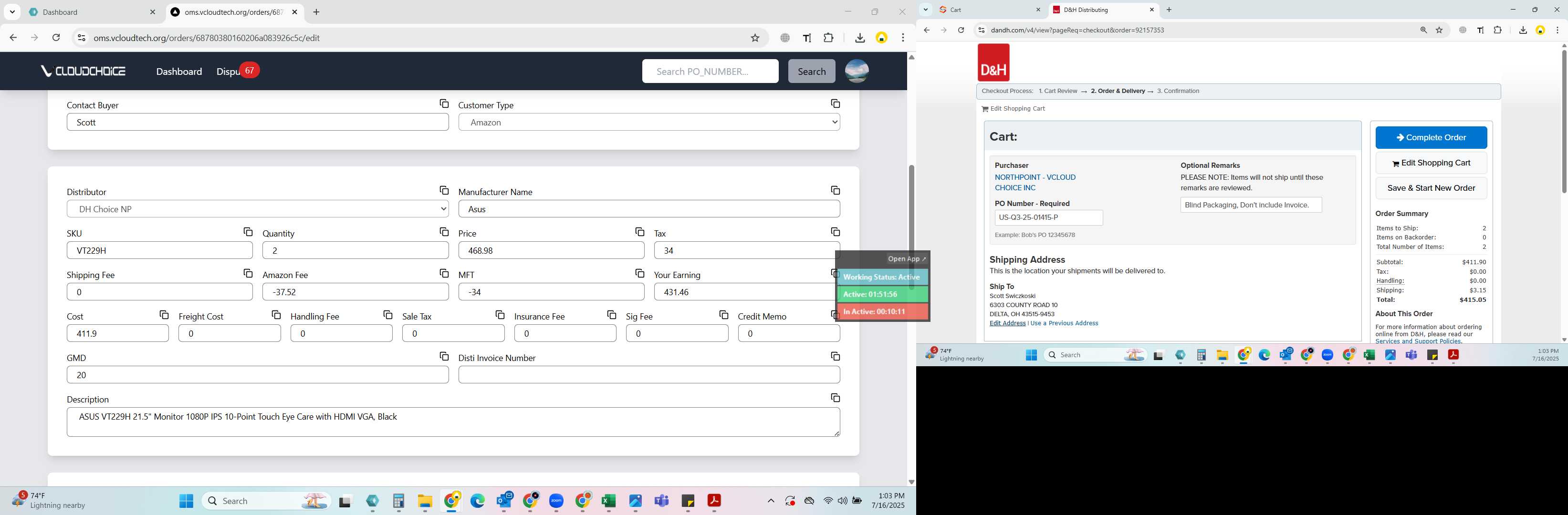Copy the Disti Invoice Number field value
Screen dimensions: 1568x515
click(835, 356)
